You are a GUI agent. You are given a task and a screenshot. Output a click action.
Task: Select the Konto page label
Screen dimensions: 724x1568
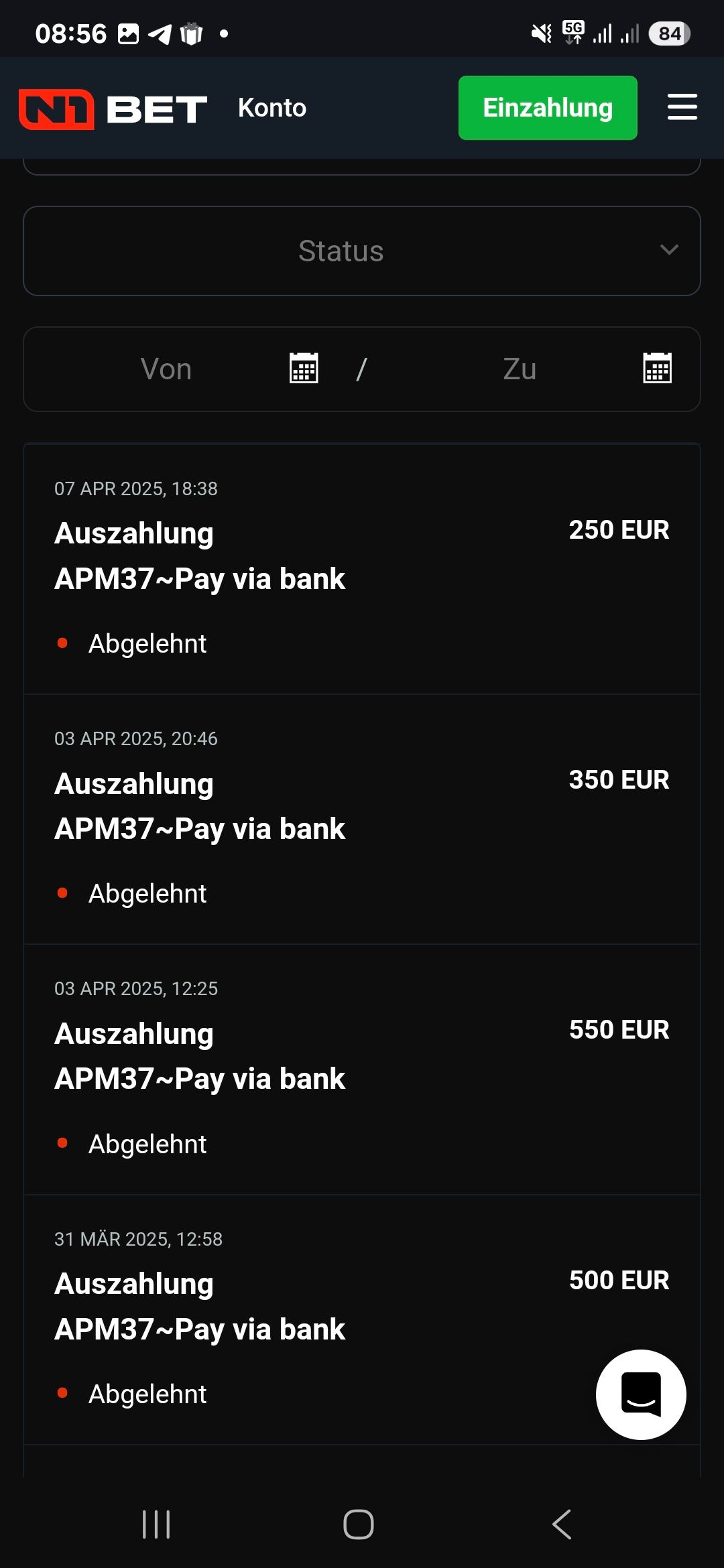coord(272,108)
